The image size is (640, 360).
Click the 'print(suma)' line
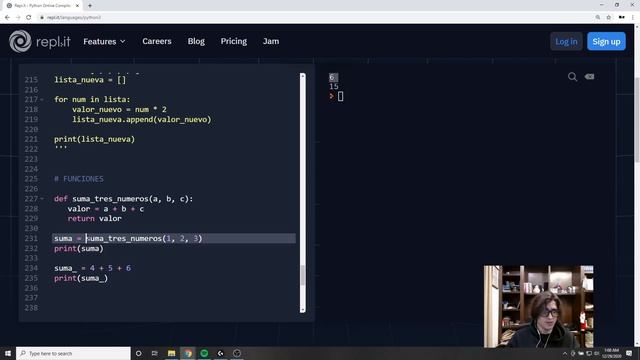pyautogui.click(x=79, y=249)
